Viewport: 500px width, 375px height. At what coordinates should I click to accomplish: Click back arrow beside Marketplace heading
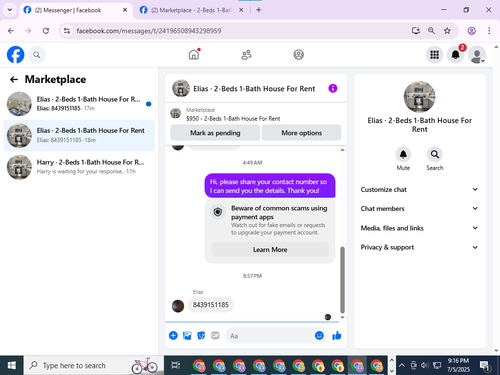click(x=14, y=79)
